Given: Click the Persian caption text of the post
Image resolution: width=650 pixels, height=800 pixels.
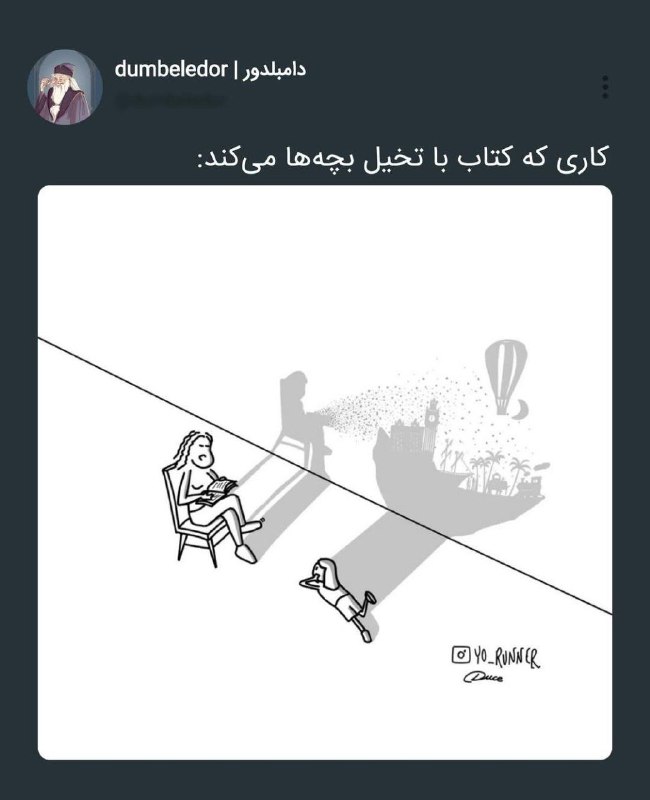Looking at the screenshot, I should [x=403, y=158].
